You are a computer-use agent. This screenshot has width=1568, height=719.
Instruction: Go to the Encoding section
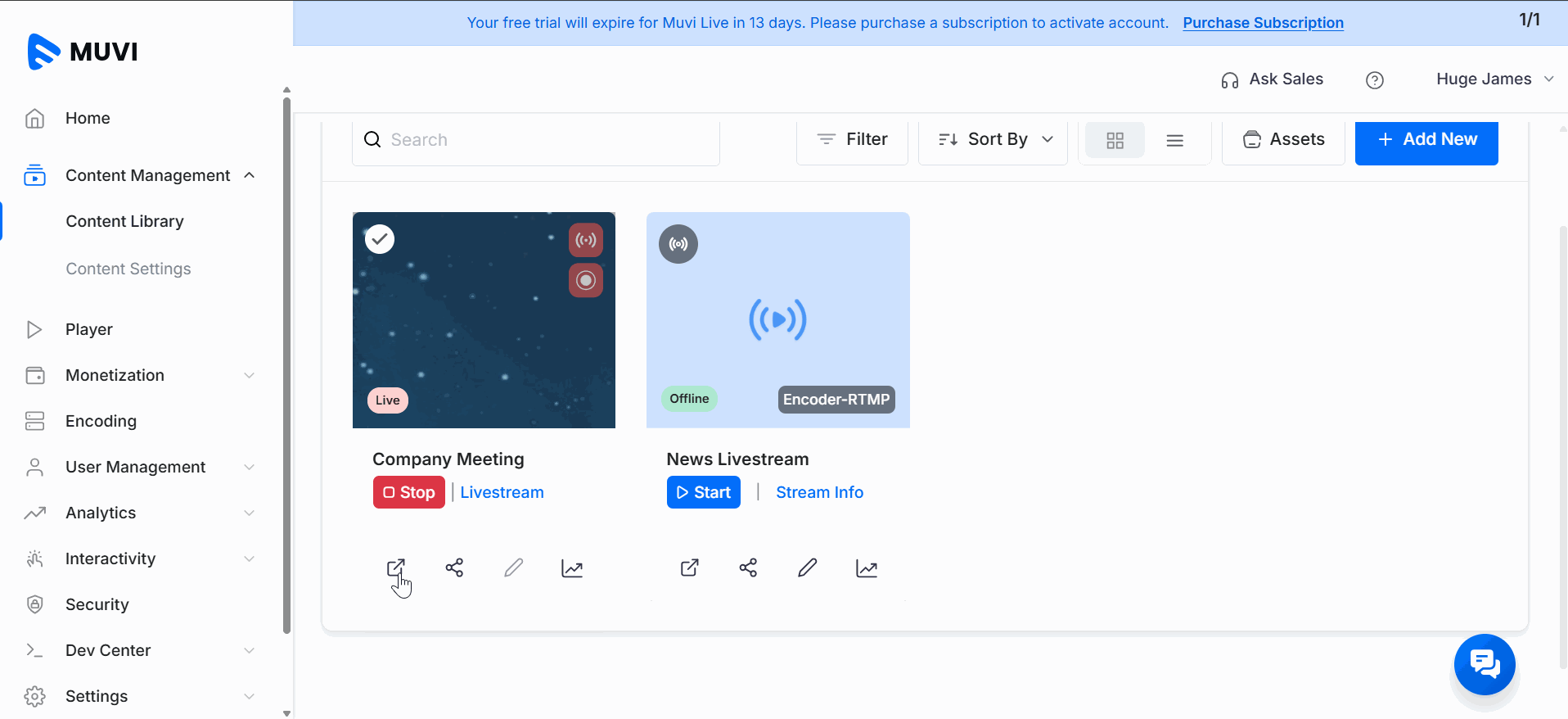pyautogui.click(x=101, y=421)
